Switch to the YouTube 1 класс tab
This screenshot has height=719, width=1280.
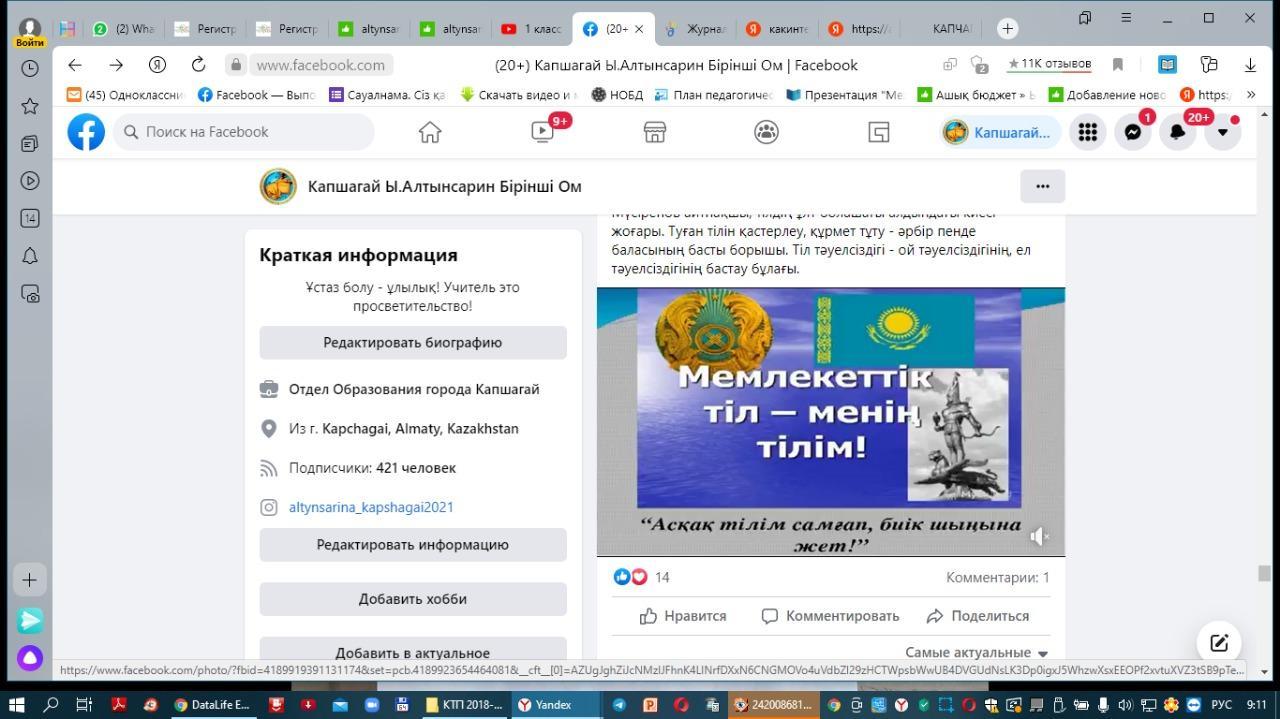click(532, 29)
